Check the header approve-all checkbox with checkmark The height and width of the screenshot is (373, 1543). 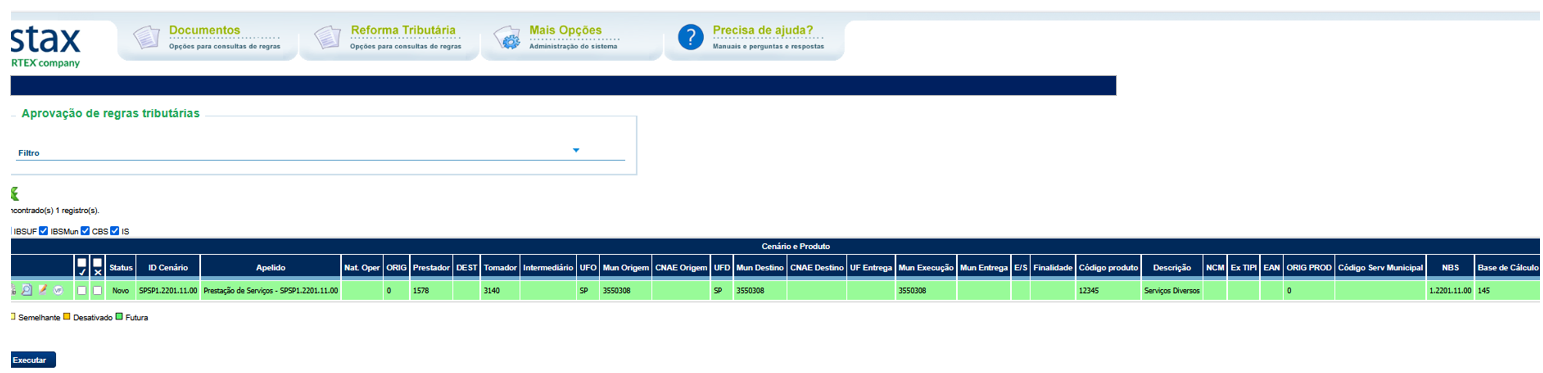click(x=82, y=263)
